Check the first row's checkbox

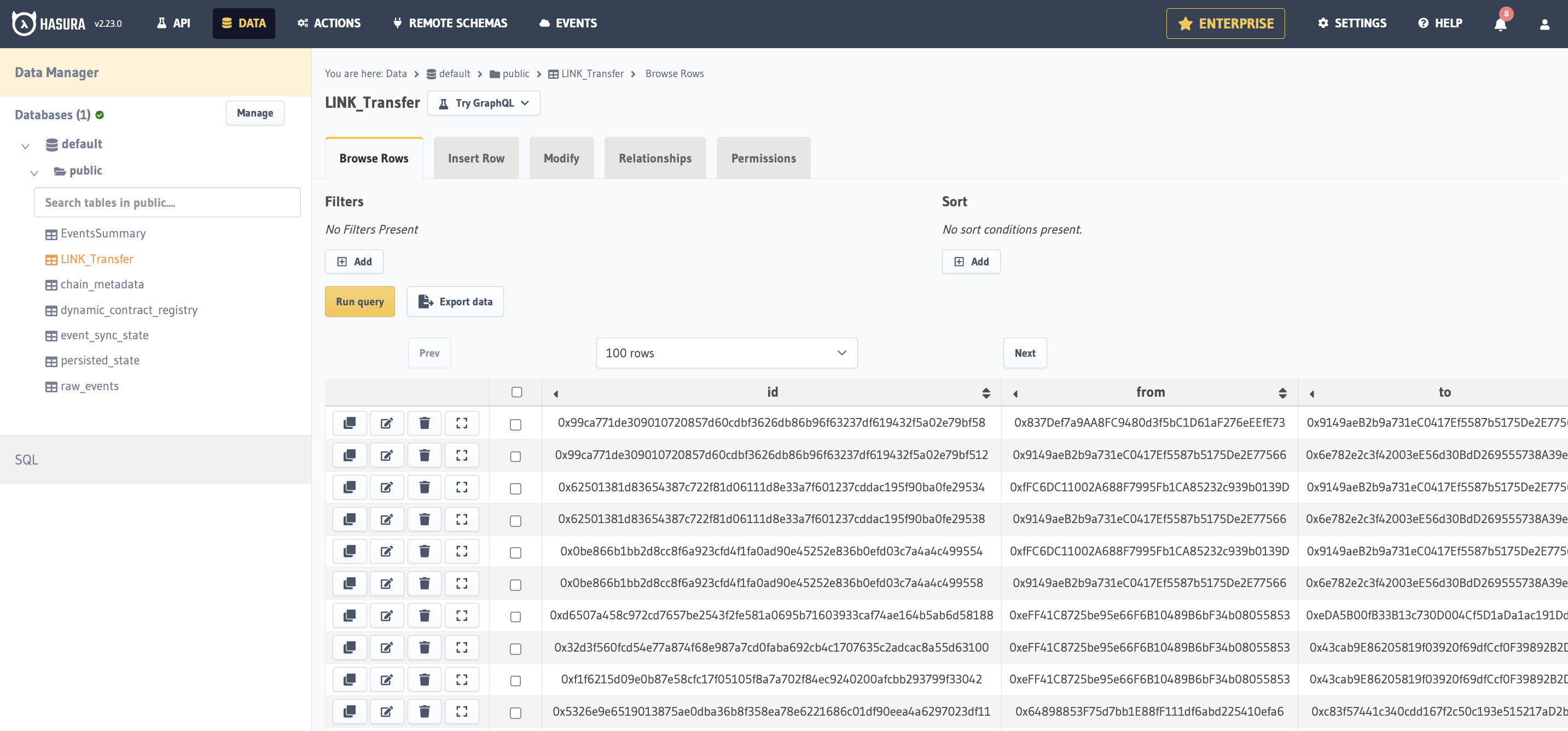coord(515,424)
